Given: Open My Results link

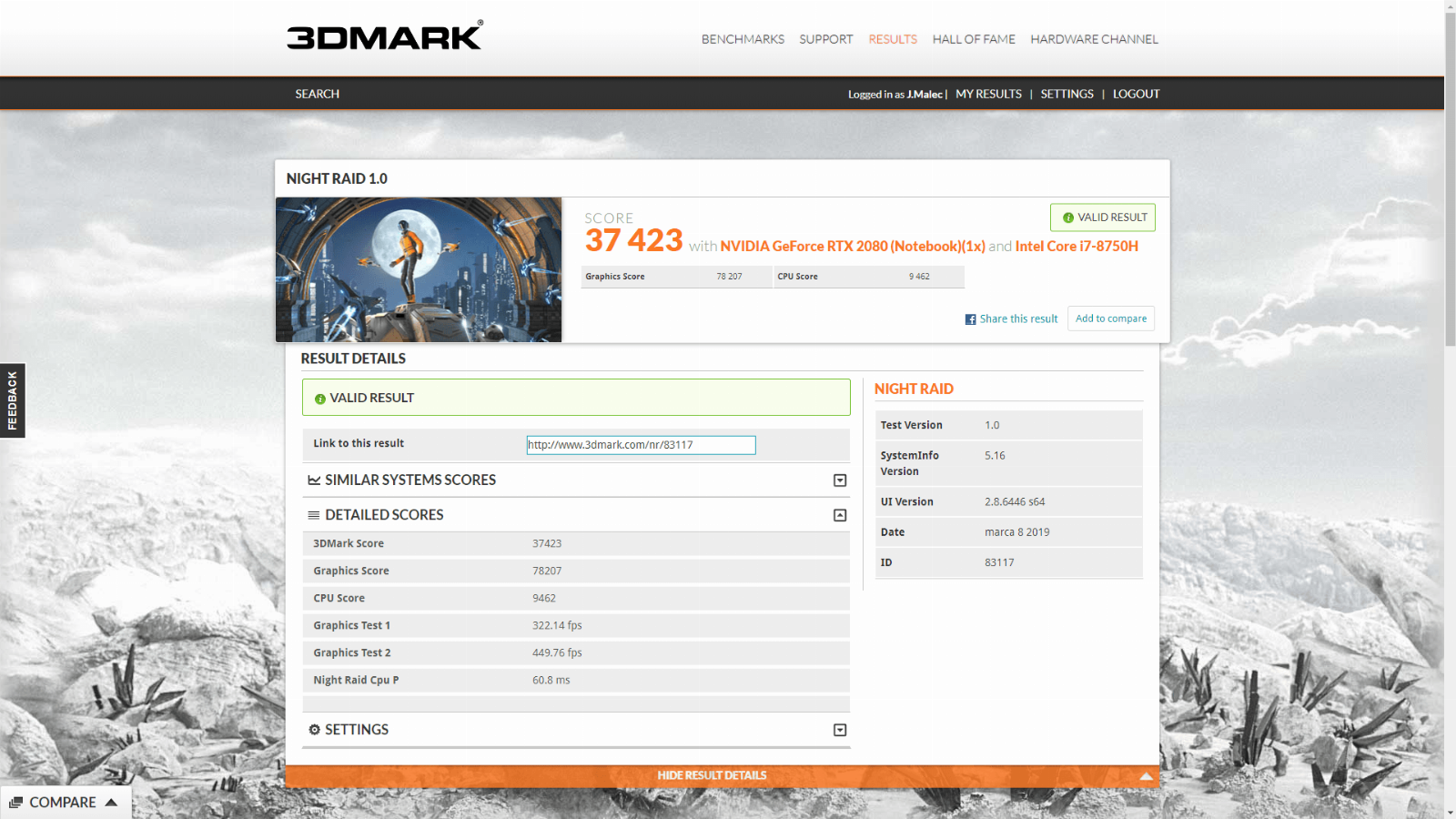Looking at the screenshot, I should coord(988,94).
